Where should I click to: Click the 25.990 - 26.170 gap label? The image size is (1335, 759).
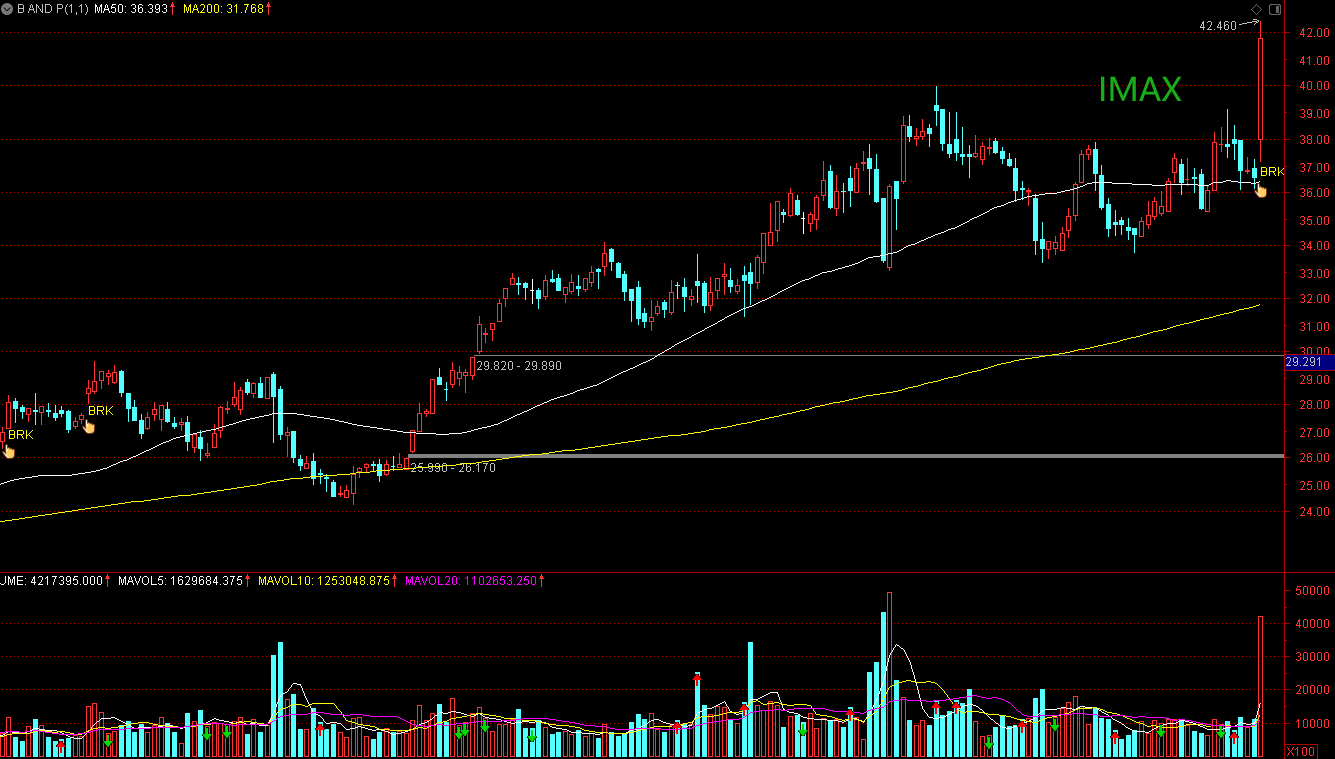click(x=452, y=467)
